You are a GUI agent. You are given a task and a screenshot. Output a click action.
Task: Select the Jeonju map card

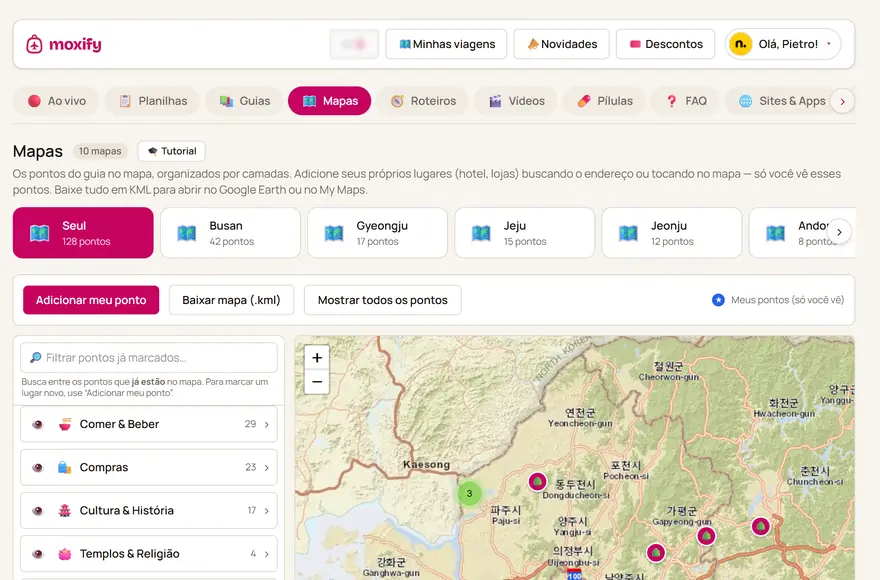[672, 233]
